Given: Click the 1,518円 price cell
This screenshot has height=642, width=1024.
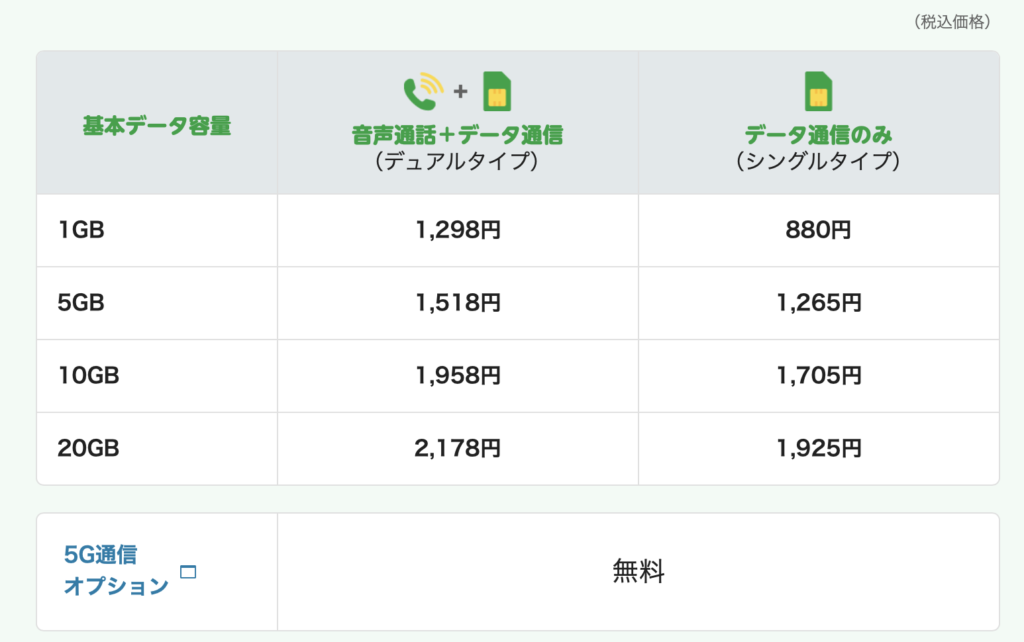Looking at the screenshot, I should click(457, 303).
